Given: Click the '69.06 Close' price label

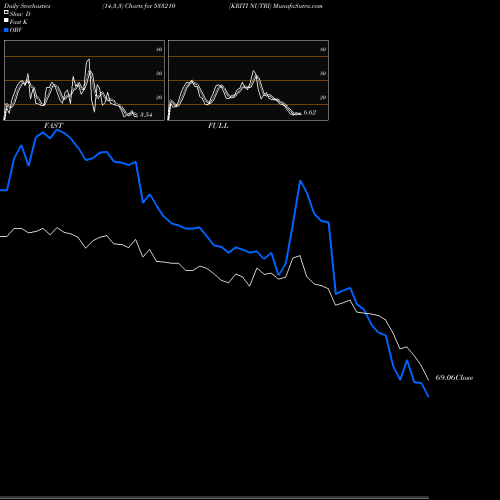Looking at the screenshot, I should click(x=454, y=378).
